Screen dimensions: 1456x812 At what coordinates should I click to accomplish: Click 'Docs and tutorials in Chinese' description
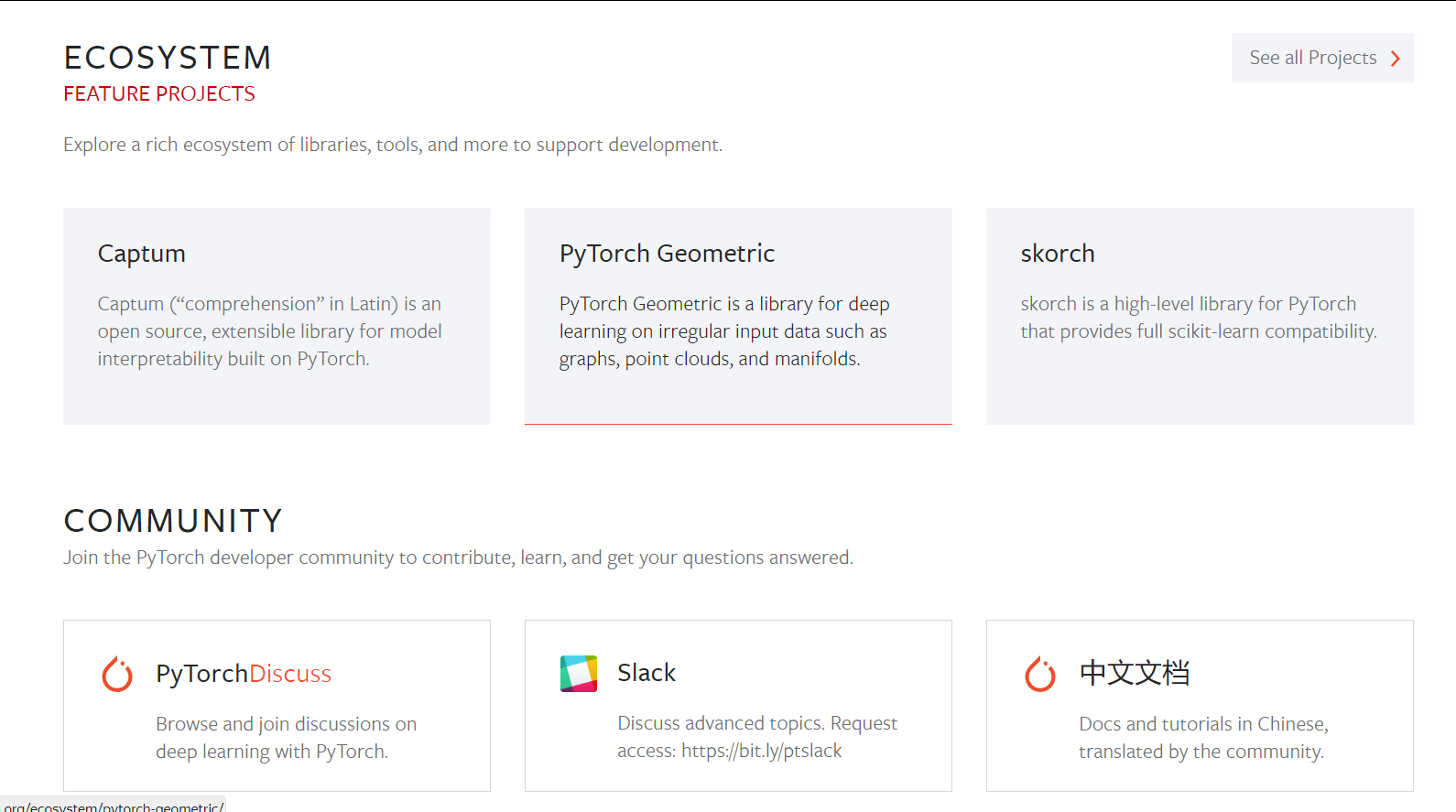pyautogui.click(x=1203, y=738)
